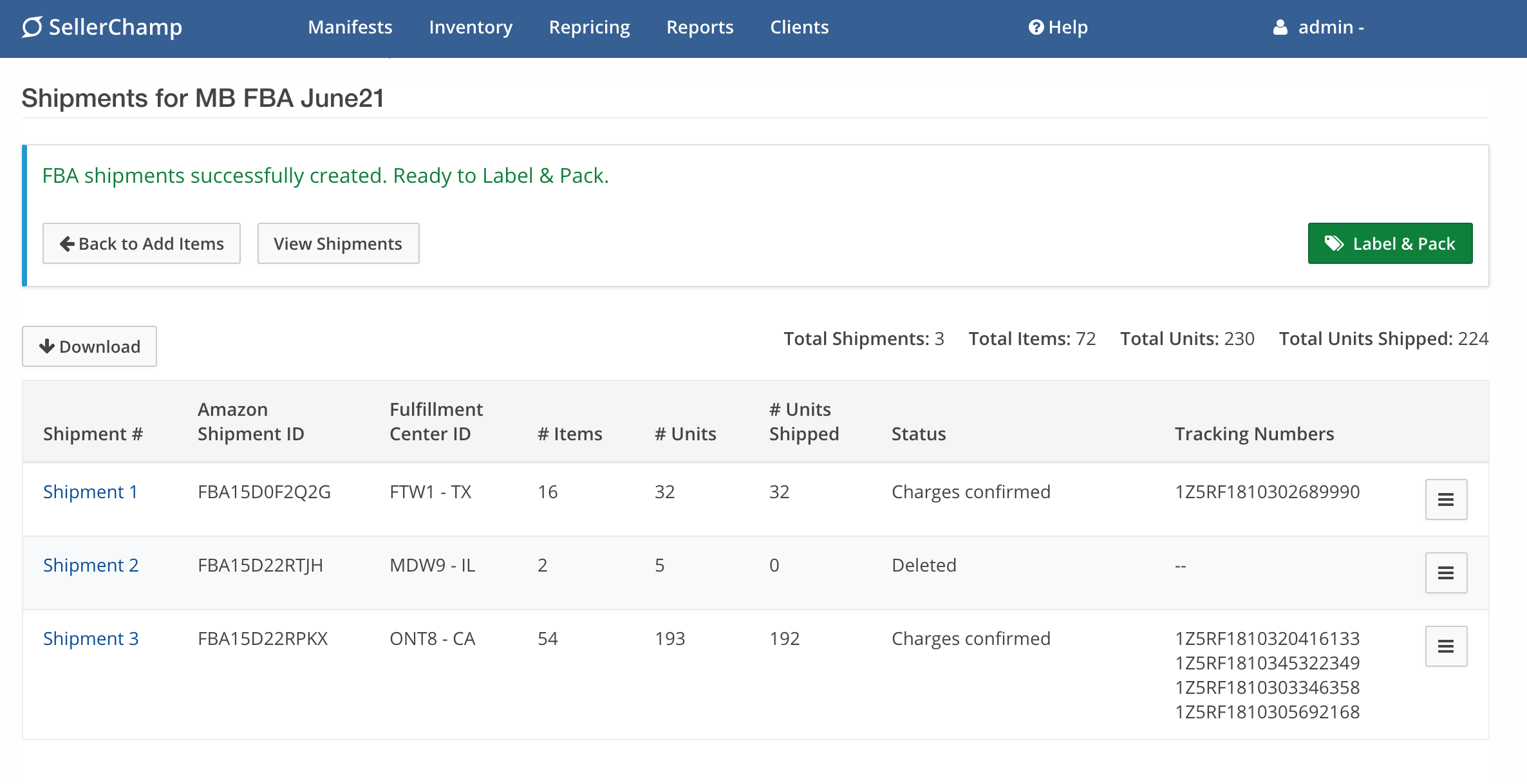This screenshot has width=1527, height=784.
Task: Click the Download button
Action: pos(89,346)
